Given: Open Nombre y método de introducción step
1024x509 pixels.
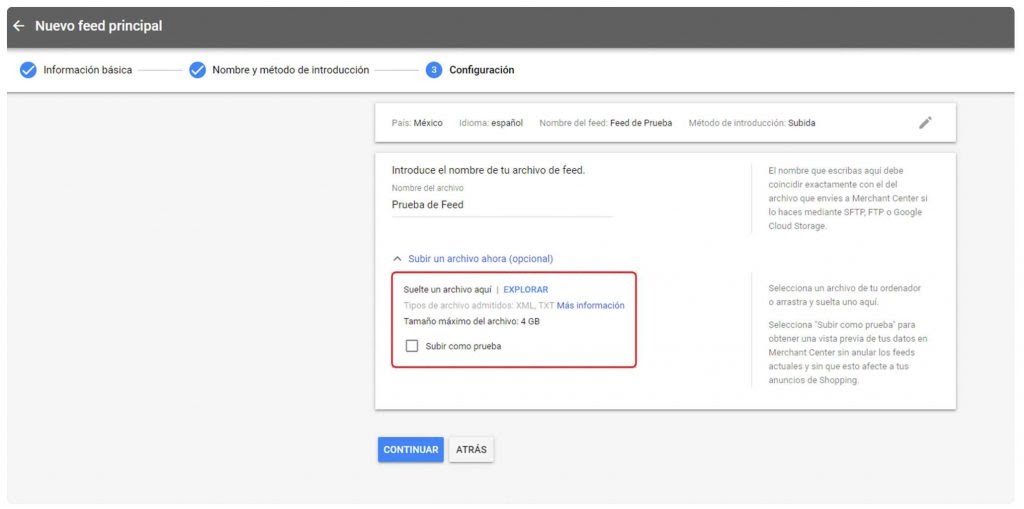Looking at the screenshot, I should 291,70.
